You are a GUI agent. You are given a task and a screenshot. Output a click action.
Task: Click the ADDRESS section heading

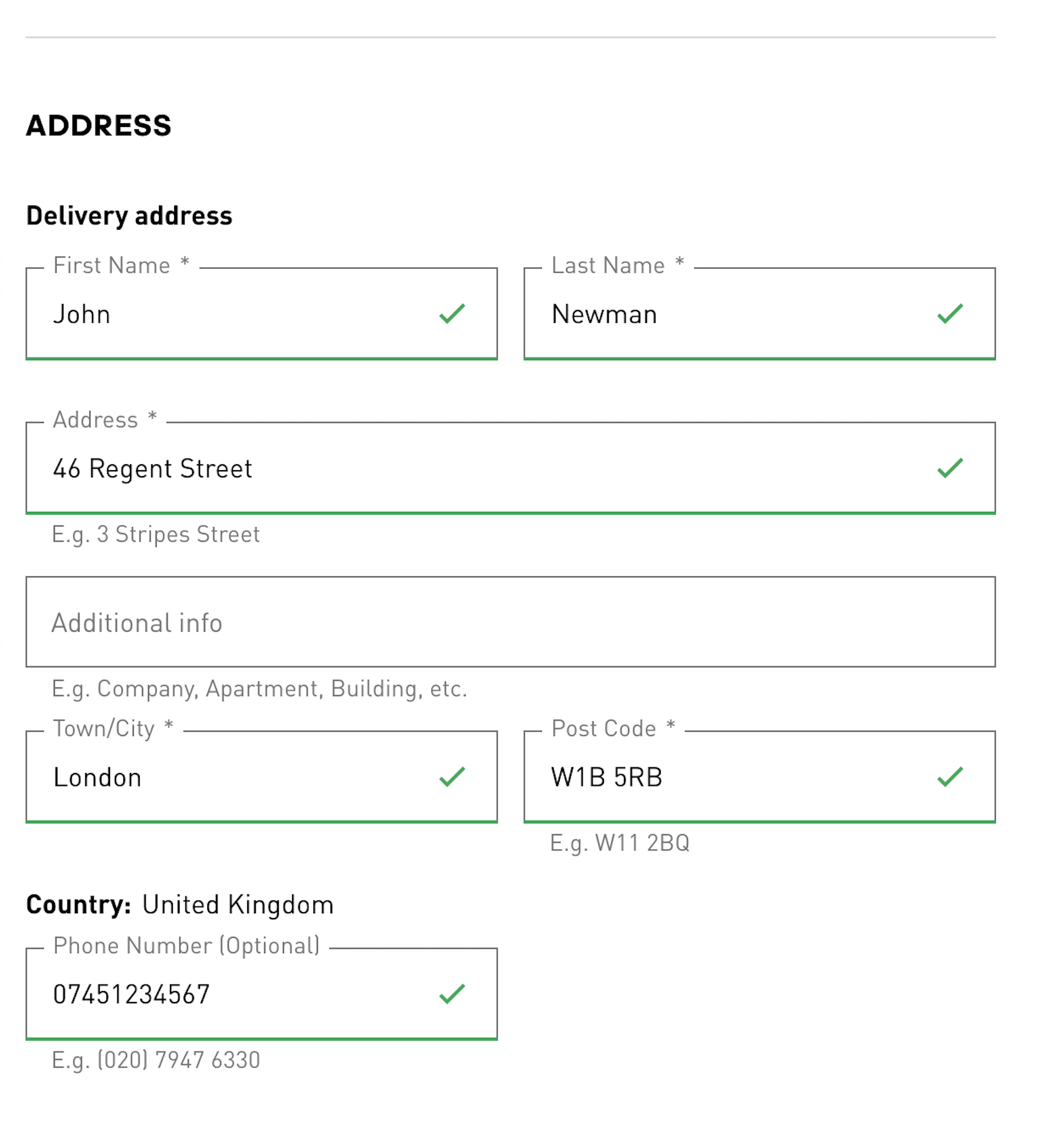pos(99,126)
